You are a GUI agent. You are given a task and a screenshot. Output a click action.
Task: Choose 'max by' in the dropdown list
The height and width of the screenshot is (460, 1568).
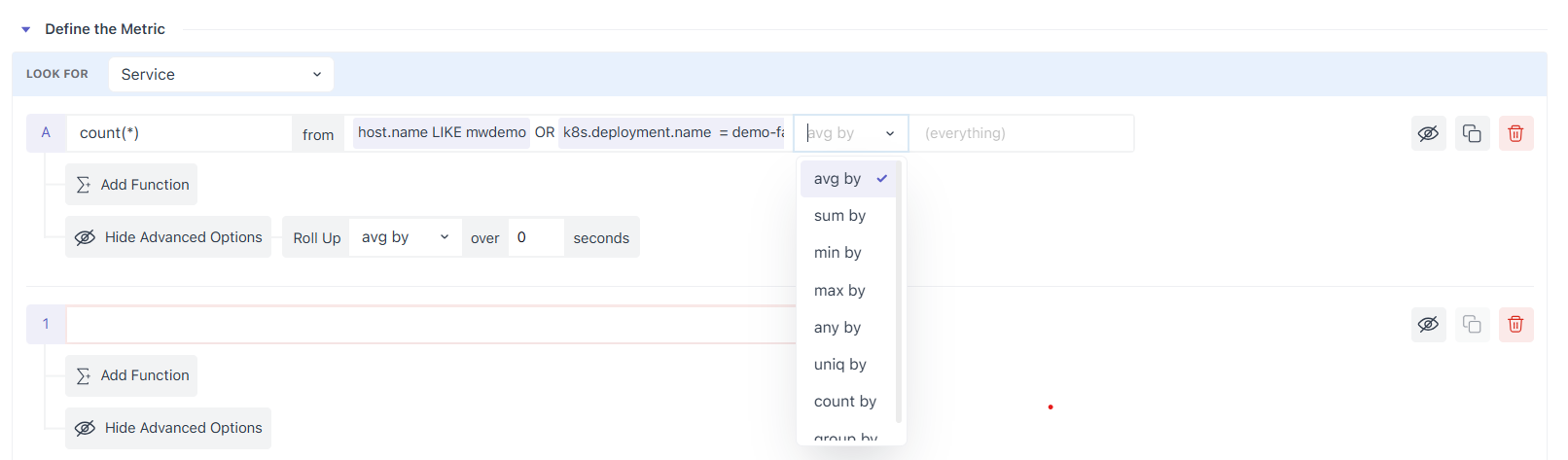click(839, 291)
